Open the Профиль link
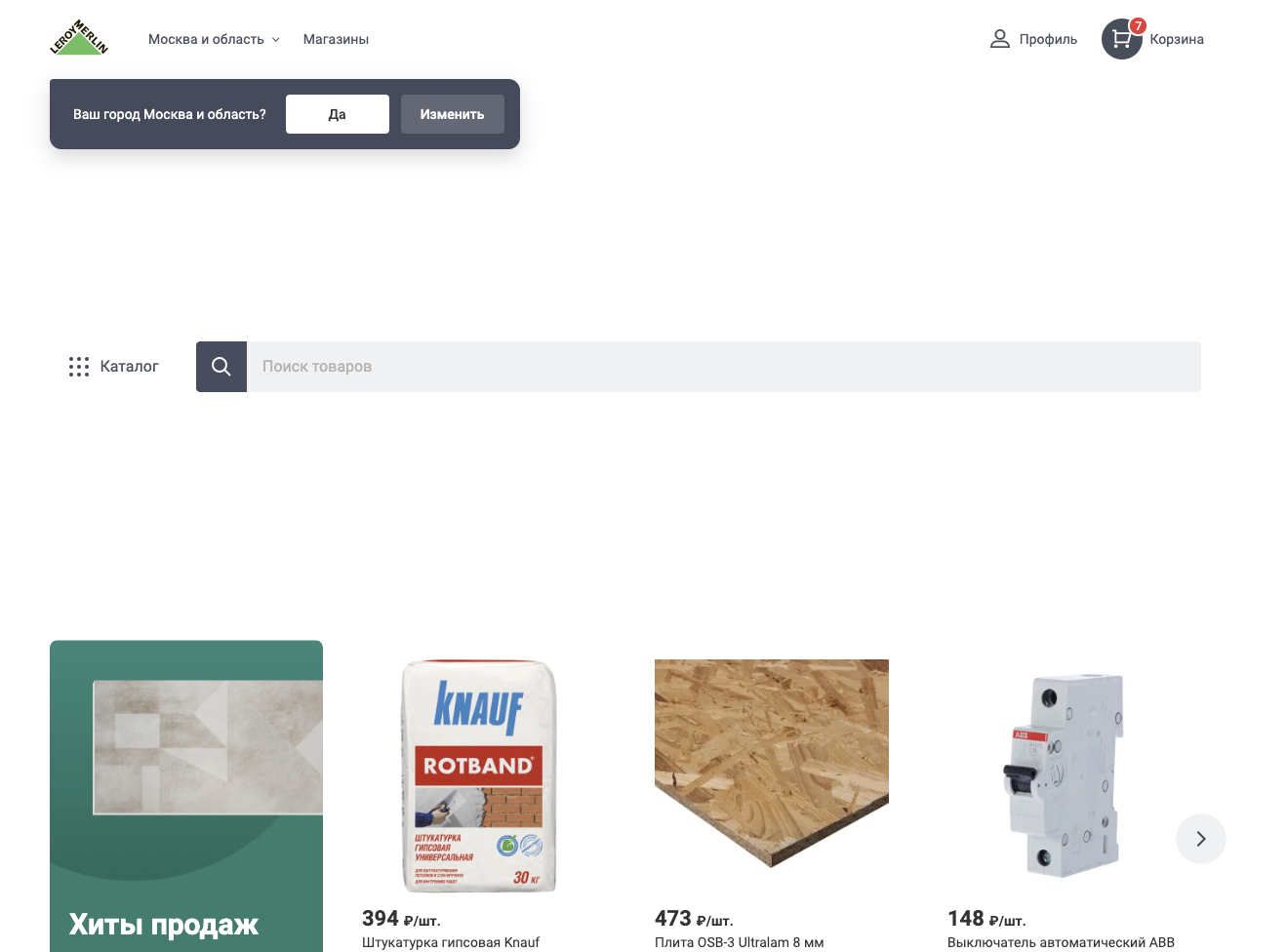The width and height of the screenshot is (1287, 952). (1048, 39)
